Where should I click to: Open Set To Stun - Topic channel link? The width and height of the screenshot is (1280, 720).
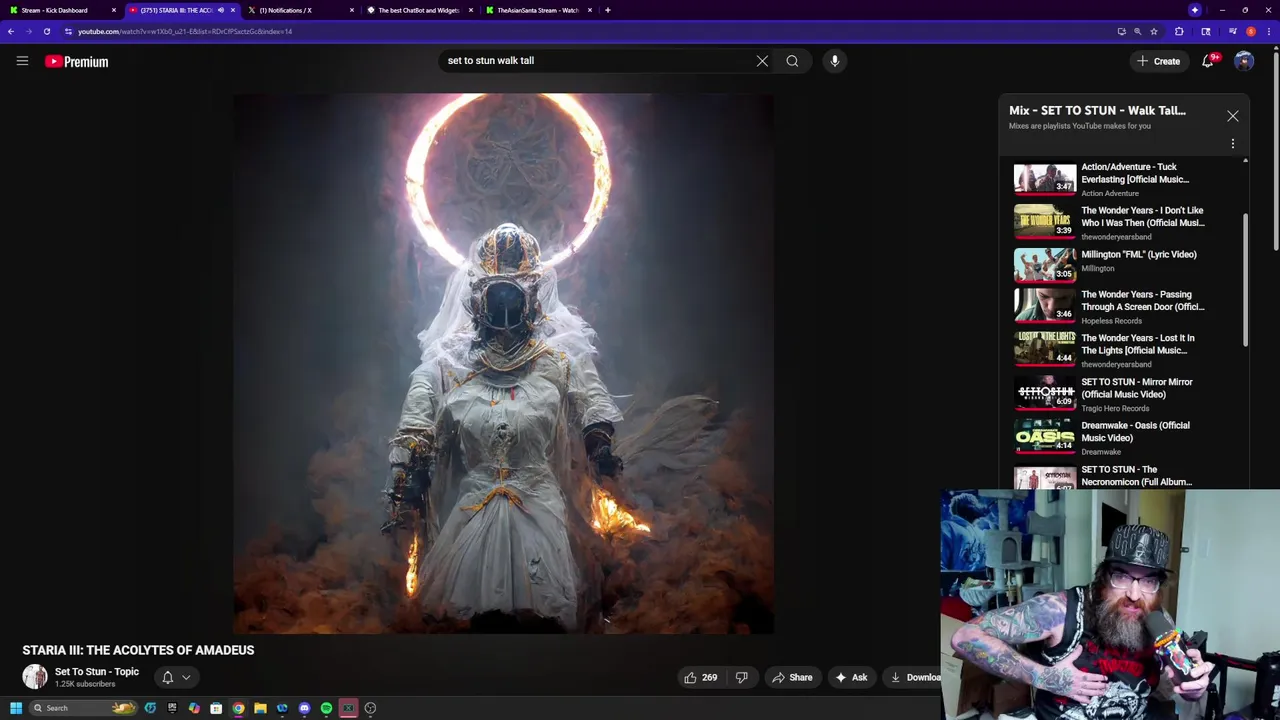point(97,672)
